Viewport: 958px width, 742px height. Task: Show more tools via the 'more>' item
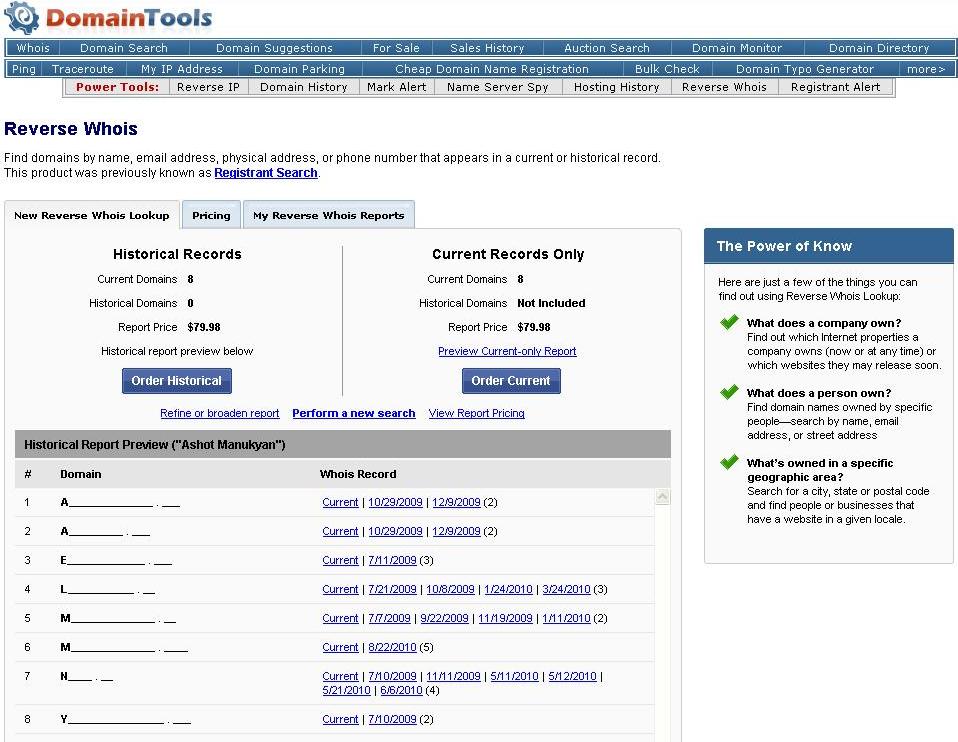(926, 69)
